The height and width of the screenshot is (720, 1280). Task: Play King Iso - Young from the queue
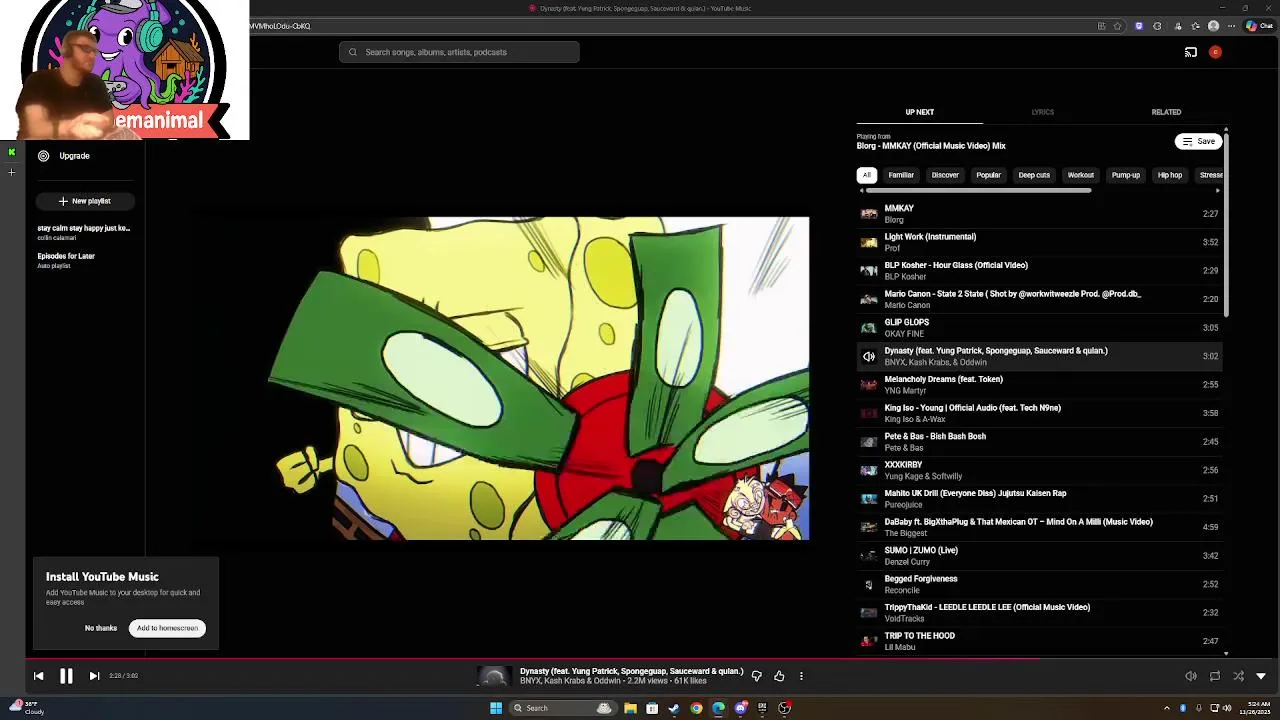(x=1039, y=413)
